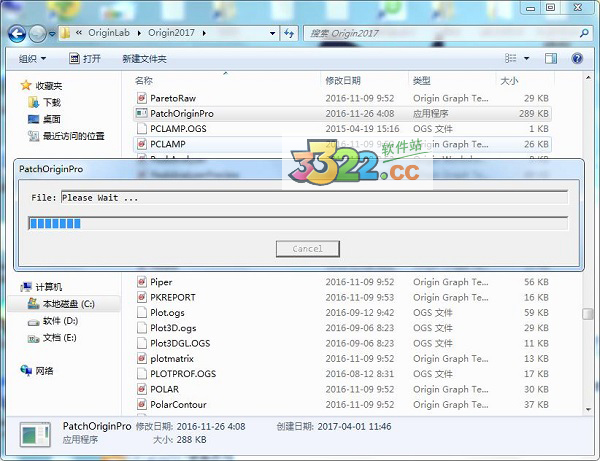Click the Plot3DGL.OGS file icon

coord(142,343)
